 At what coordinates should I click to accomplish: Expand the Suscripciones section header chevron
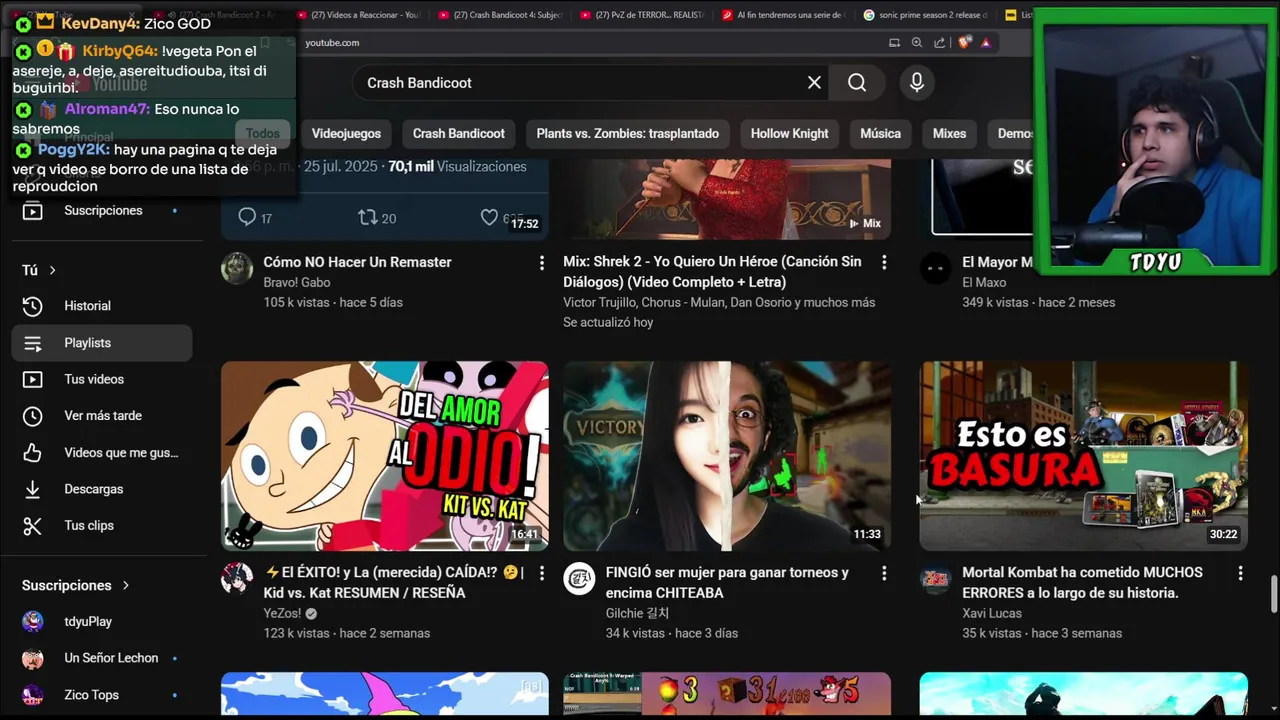pos(126,586)
